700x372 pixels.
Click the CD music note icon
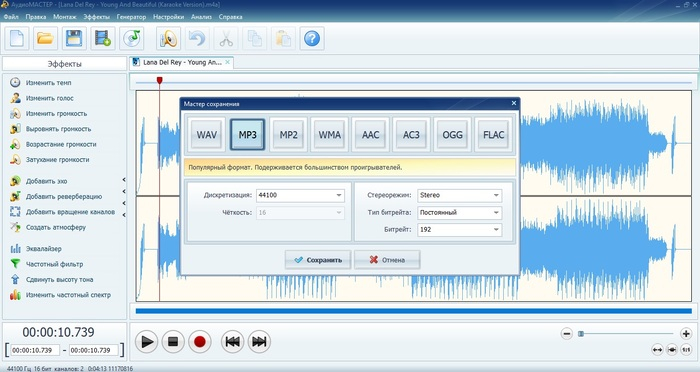point(131,38)
